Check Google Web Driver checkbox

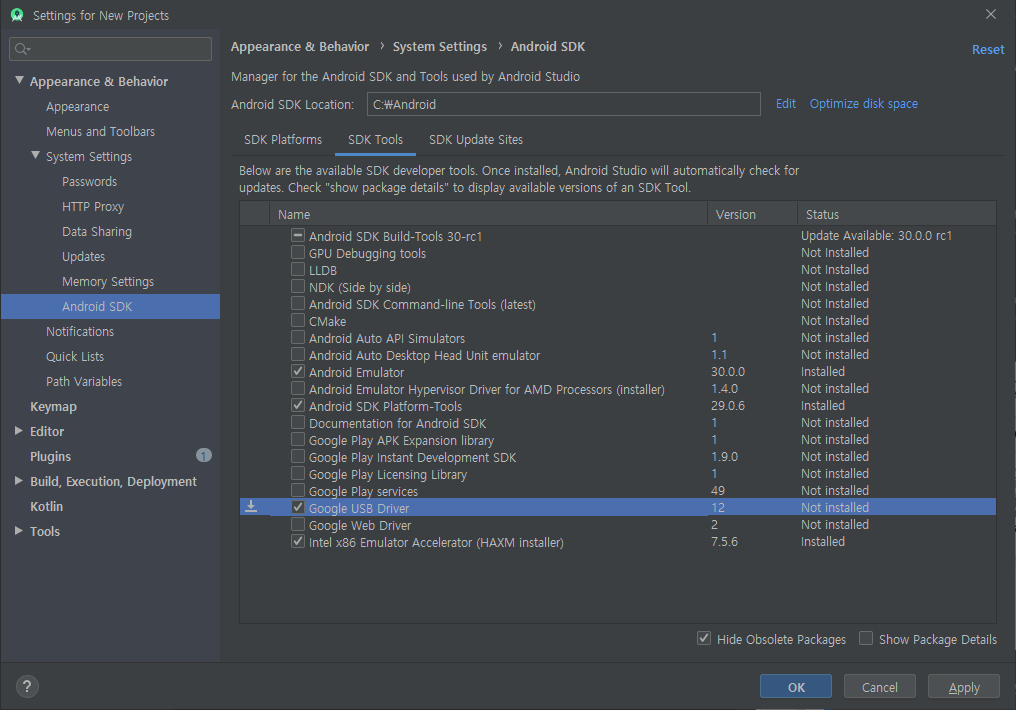pyautogui.click(x=297, y=524)
